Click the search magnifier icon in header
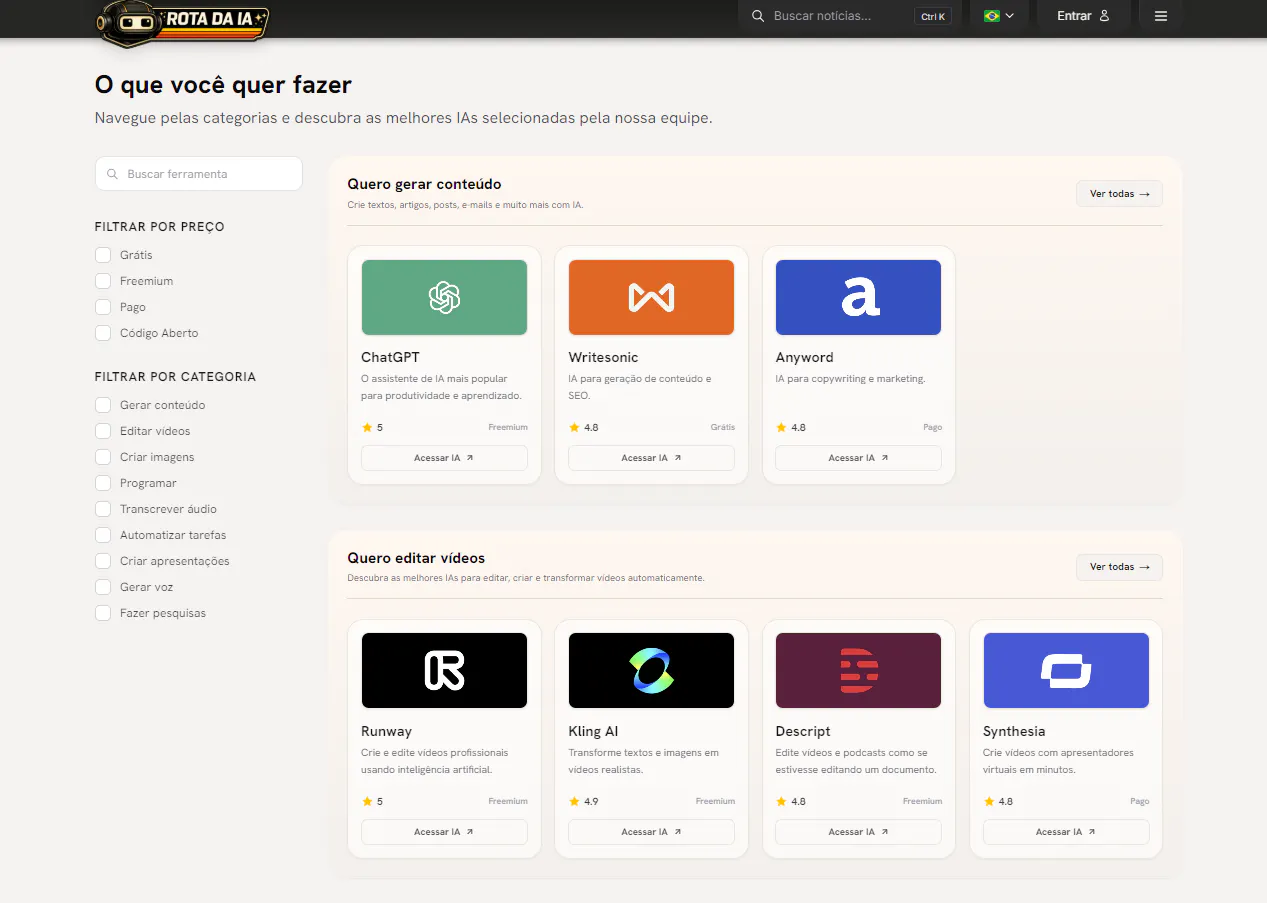Image resolution: width=1267 pixels, height=903 pixels. [758, 16]
